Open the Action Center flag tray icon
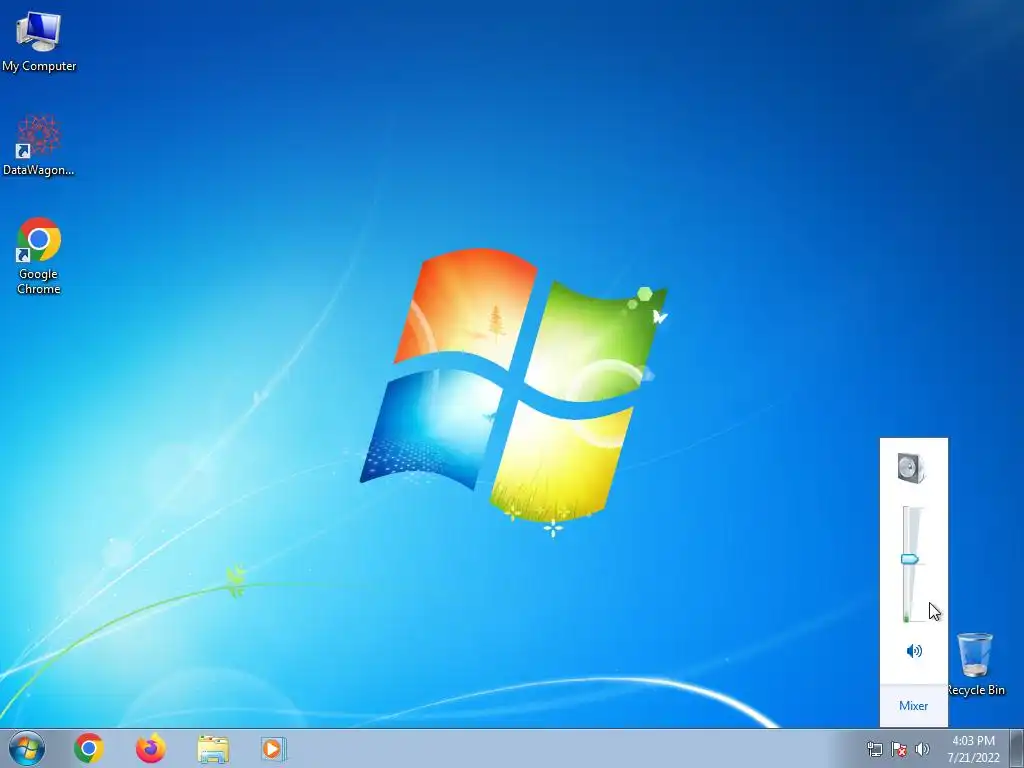This screenshot has height=768, width=1024. click(x=899, y=749)
